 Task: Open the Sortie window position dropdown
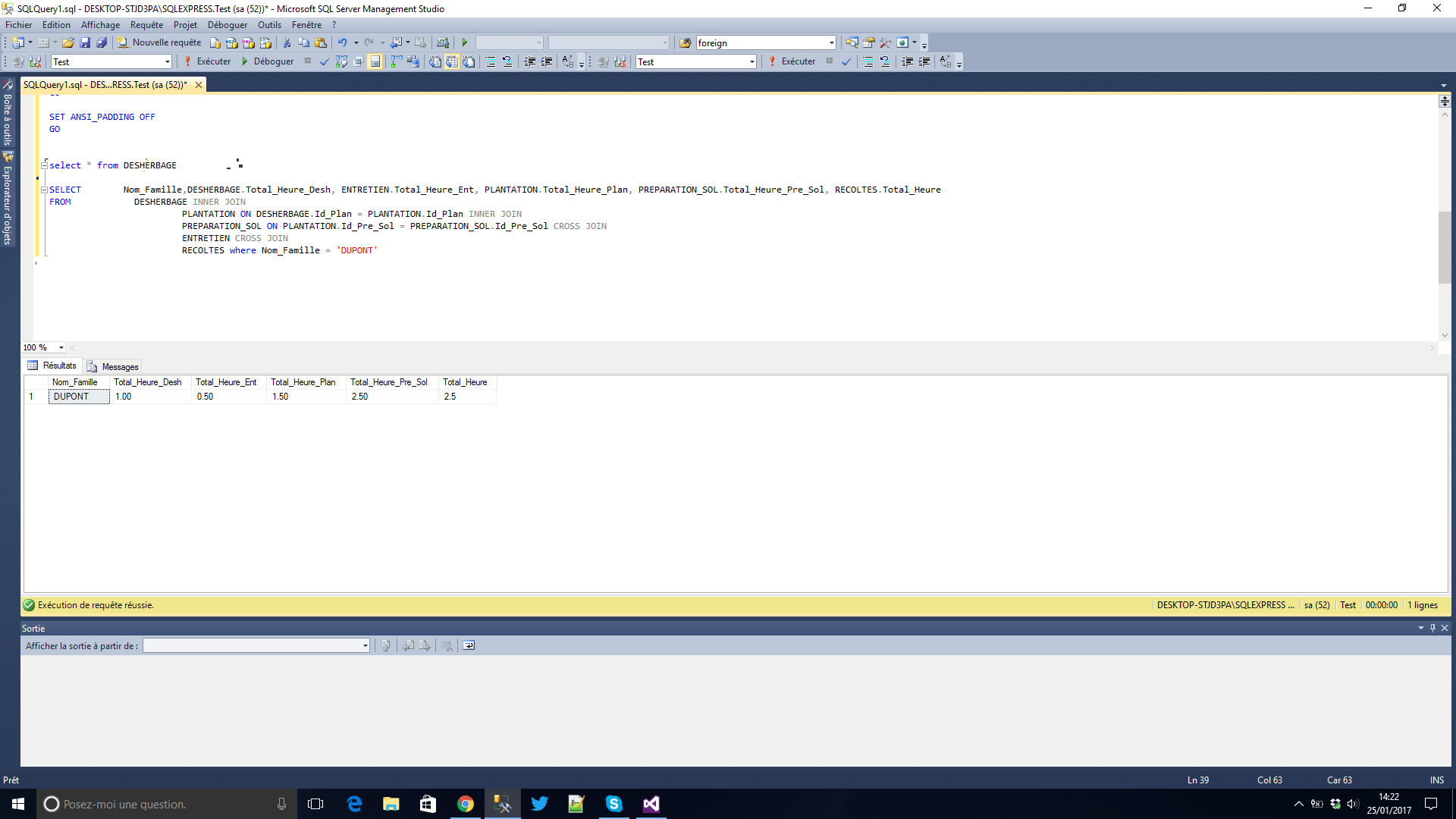click(1421, 628)
